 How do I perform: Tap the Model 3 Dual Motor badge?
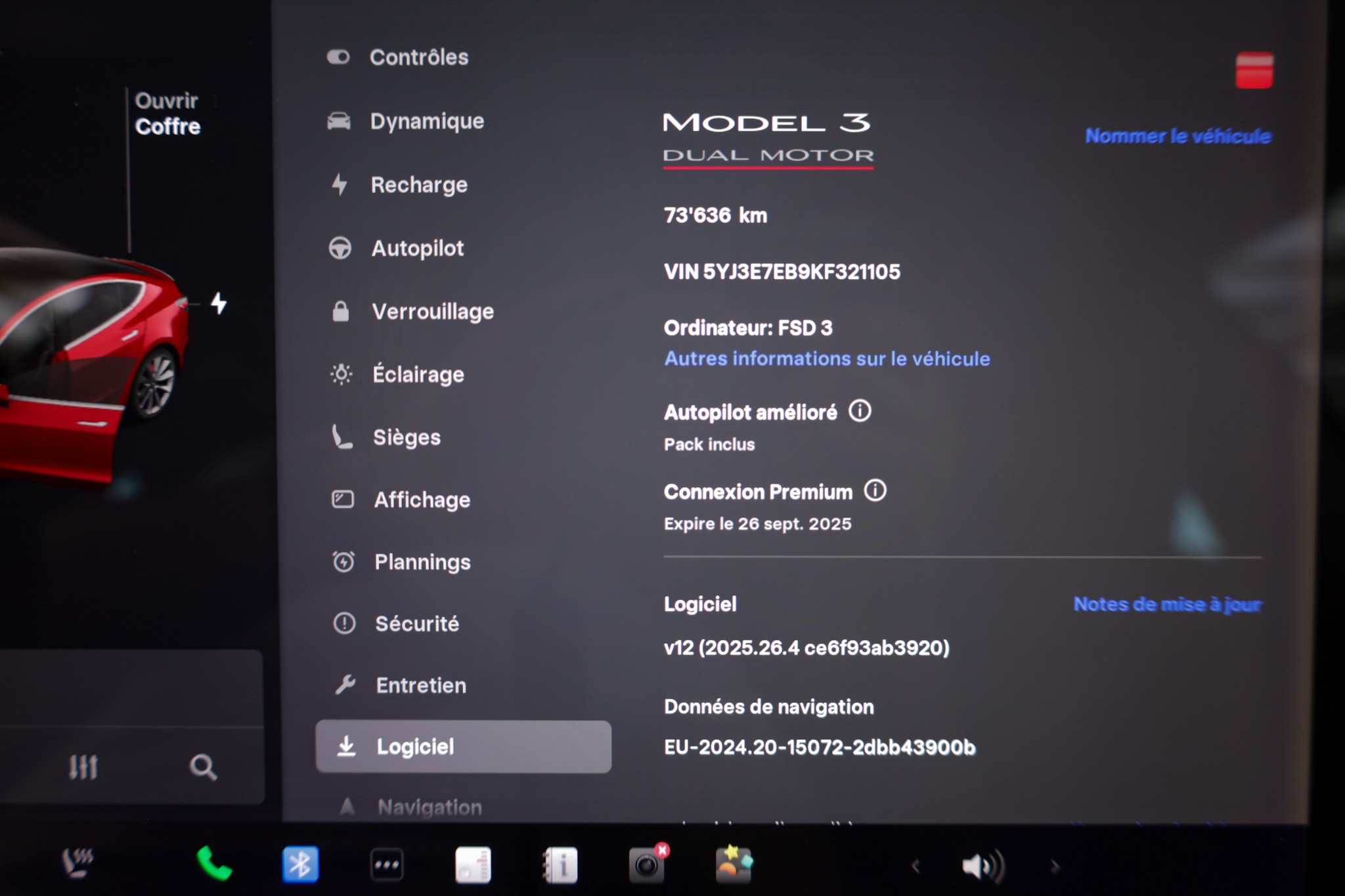[768, 140]
